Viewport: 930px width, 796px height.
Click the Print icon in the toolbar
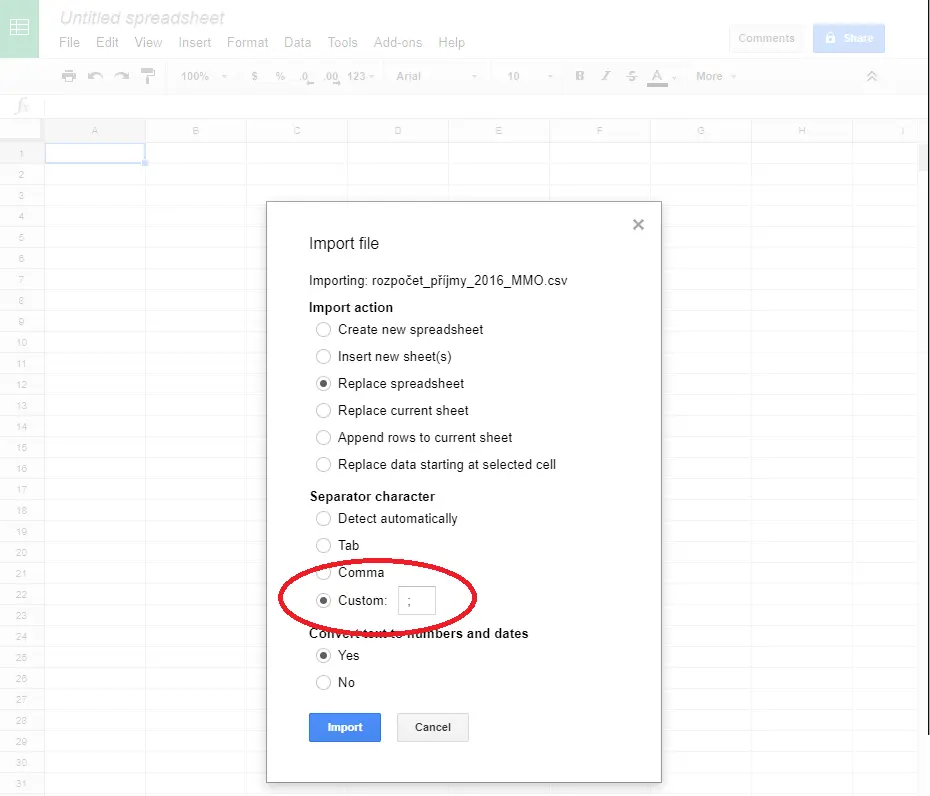[x=69, y=76]
